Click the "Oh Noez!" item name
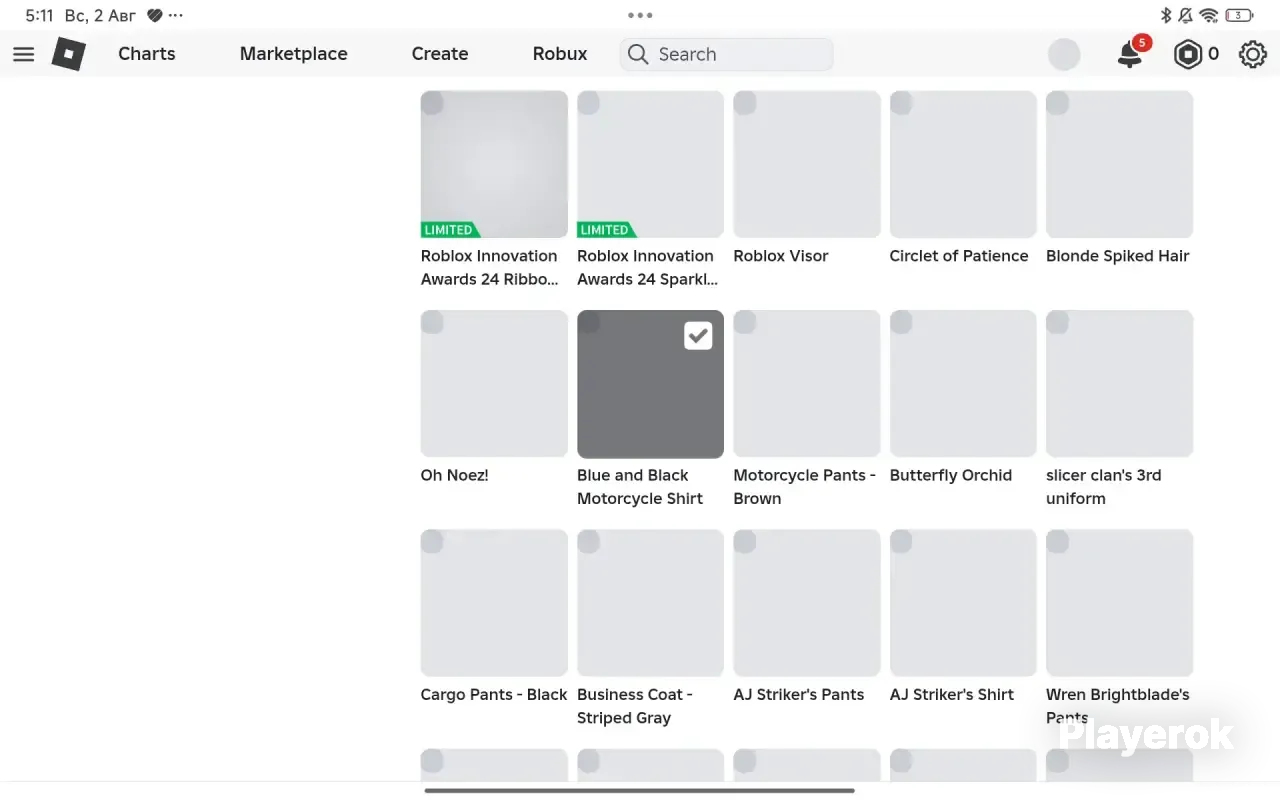This screenshot has width=1280, height=800. [455, 475]
